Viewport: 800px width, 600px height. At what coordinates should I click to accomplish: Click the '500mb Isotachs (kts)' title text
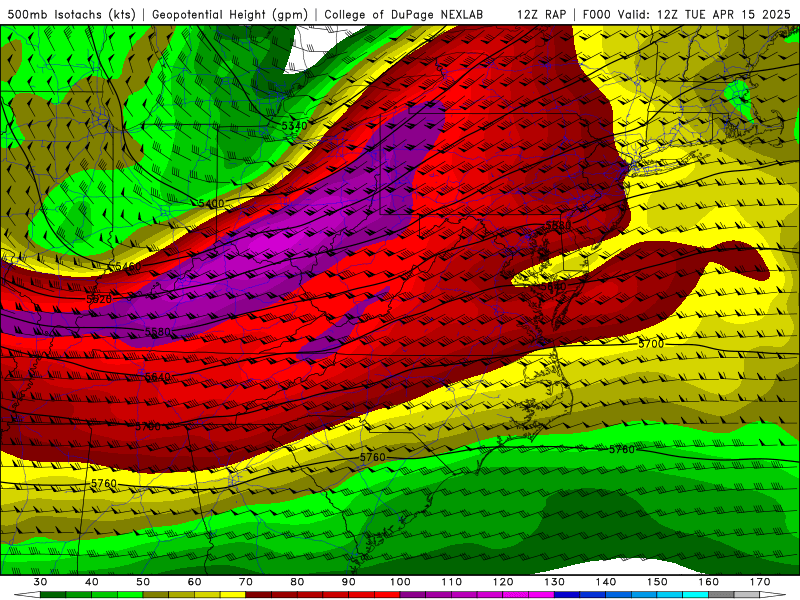72,14
